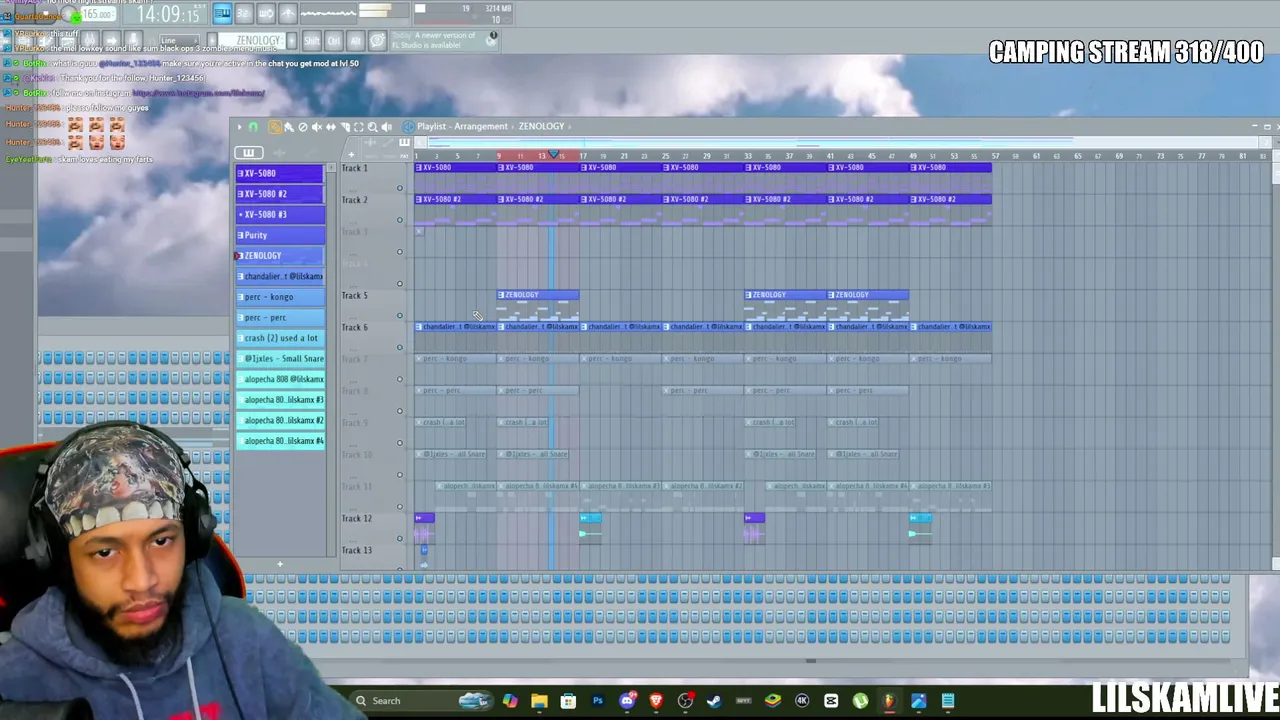Toggle mute switch on Track 3
This screenshot has height=720, width=1280.
click(399, 252)
